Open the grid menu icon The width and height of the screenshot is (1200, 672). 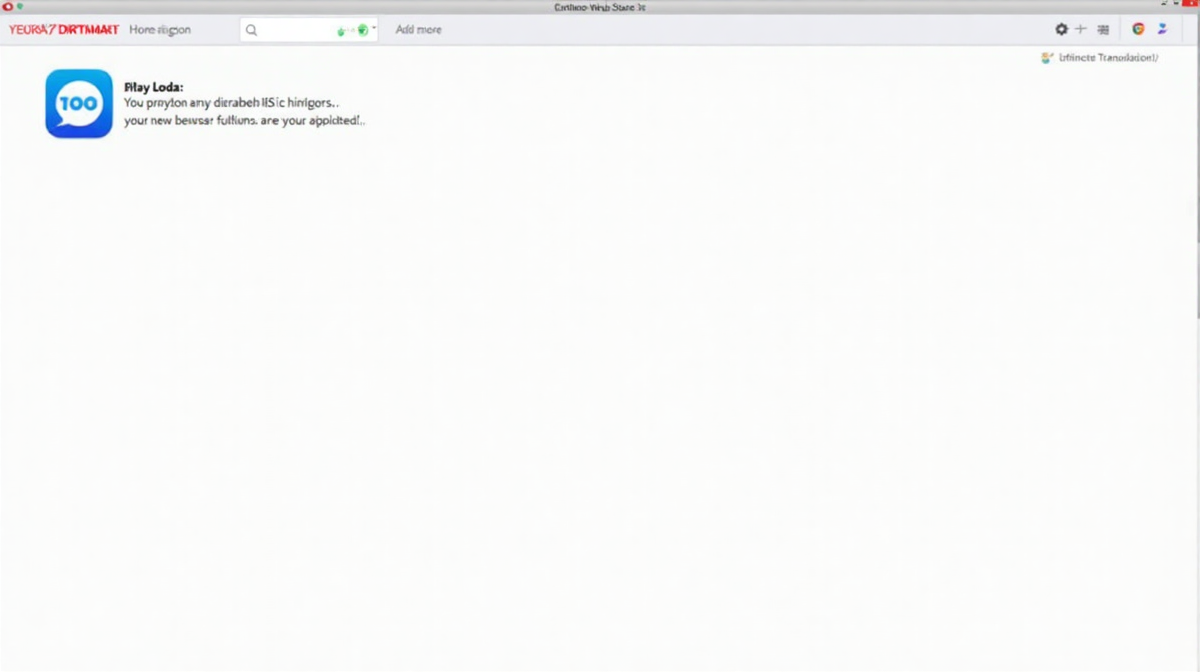[1103, 30]
